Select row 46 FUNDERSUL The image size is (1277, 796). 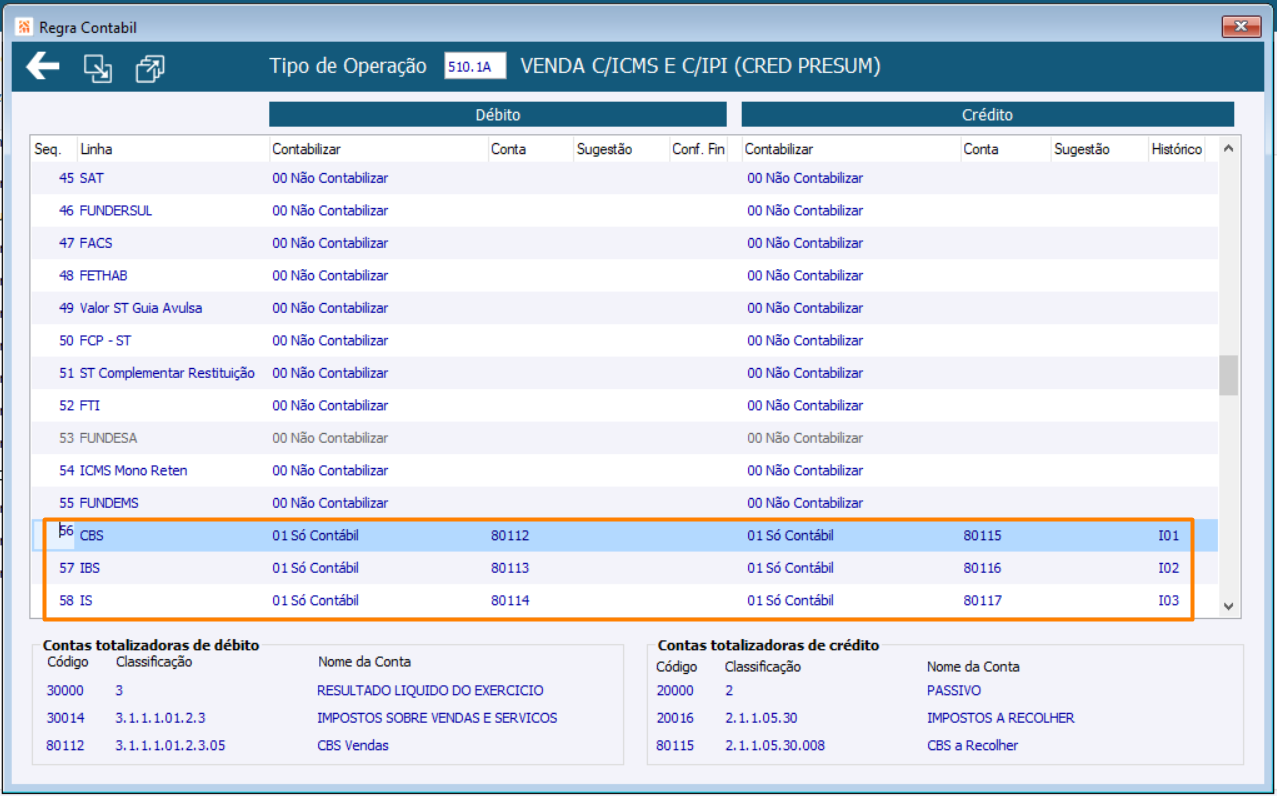click(625, 211)
